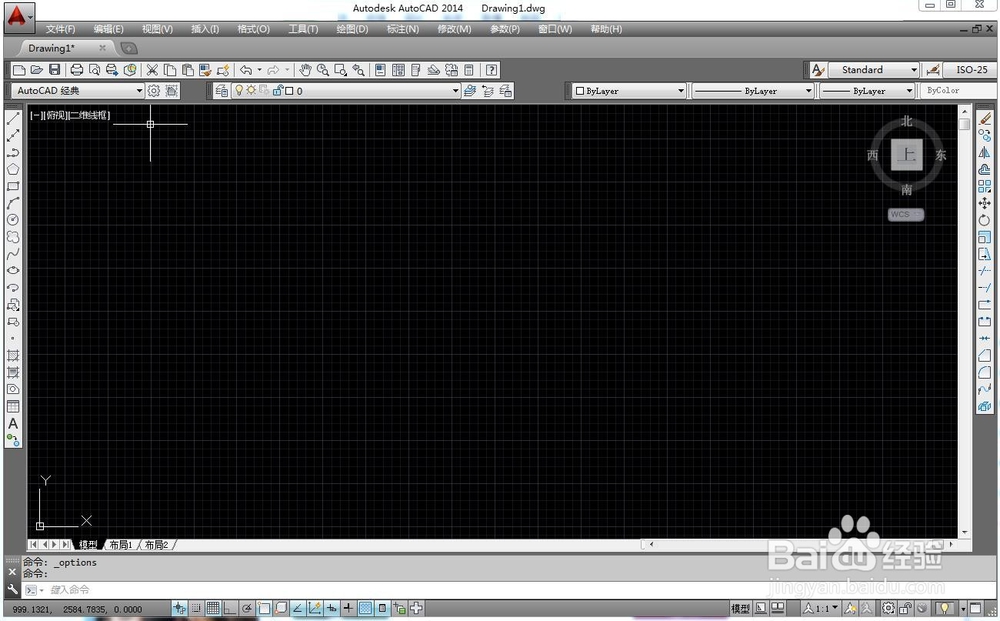Open the ByLayer color dropdown

[629, 91]
